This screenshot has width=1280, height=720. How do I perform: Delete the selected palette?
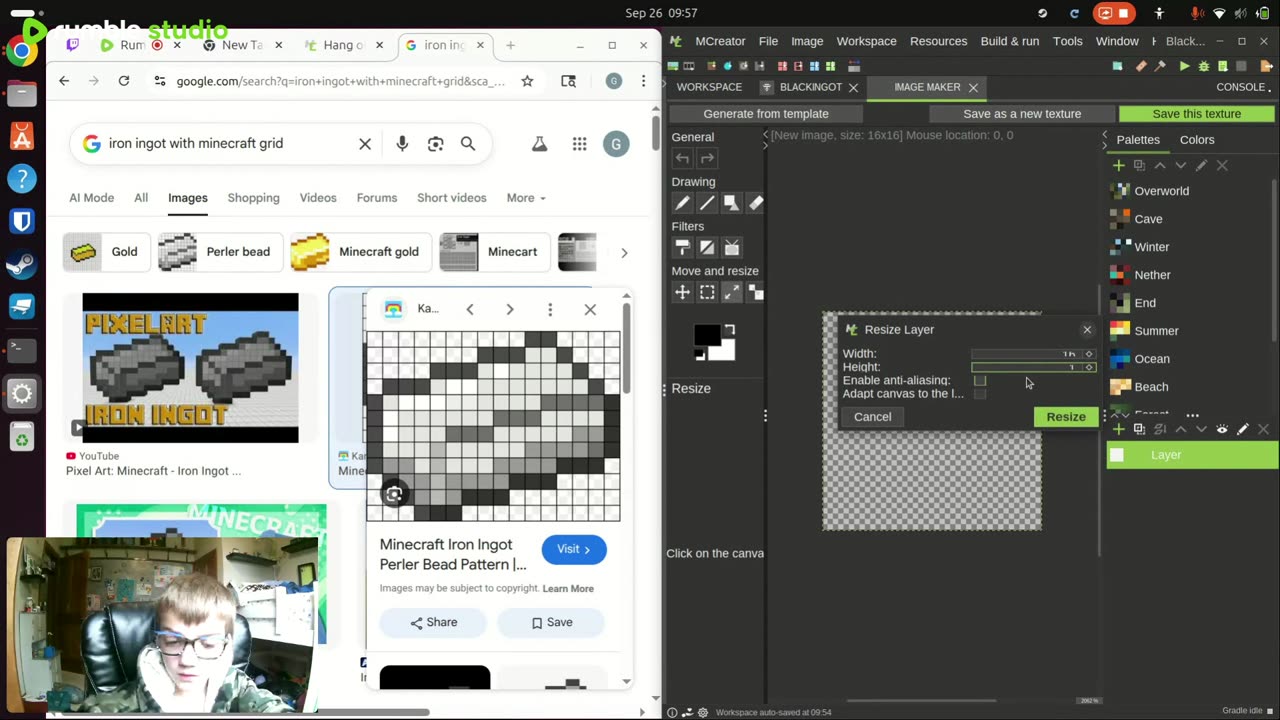(x=1222, y=165)
